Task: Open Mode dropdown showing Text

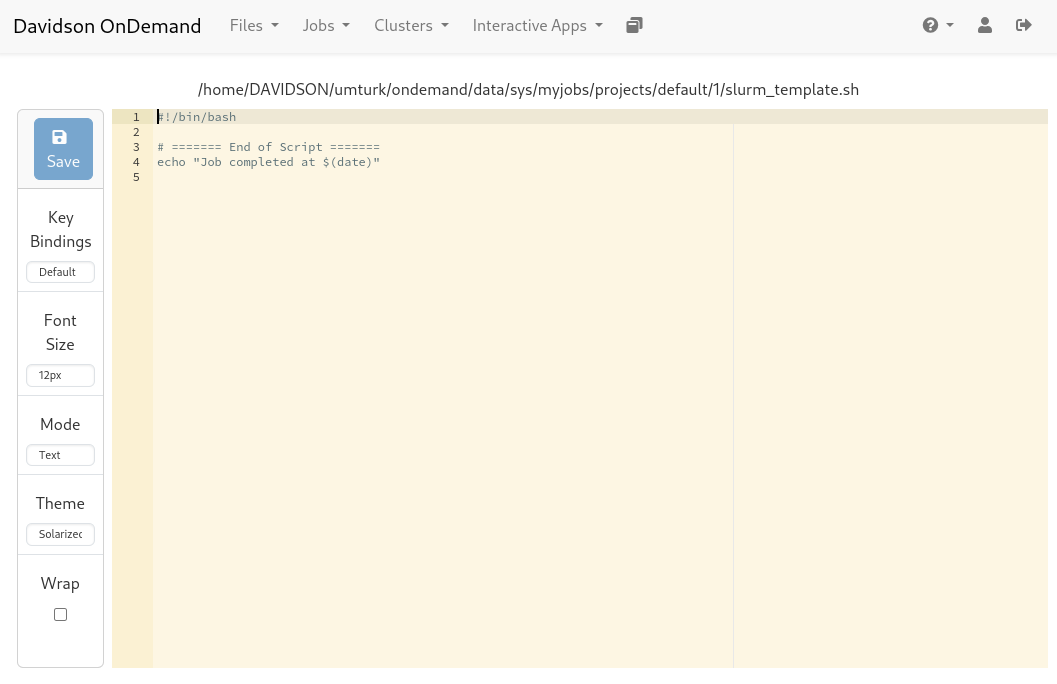Action: (x=60, y=455)
